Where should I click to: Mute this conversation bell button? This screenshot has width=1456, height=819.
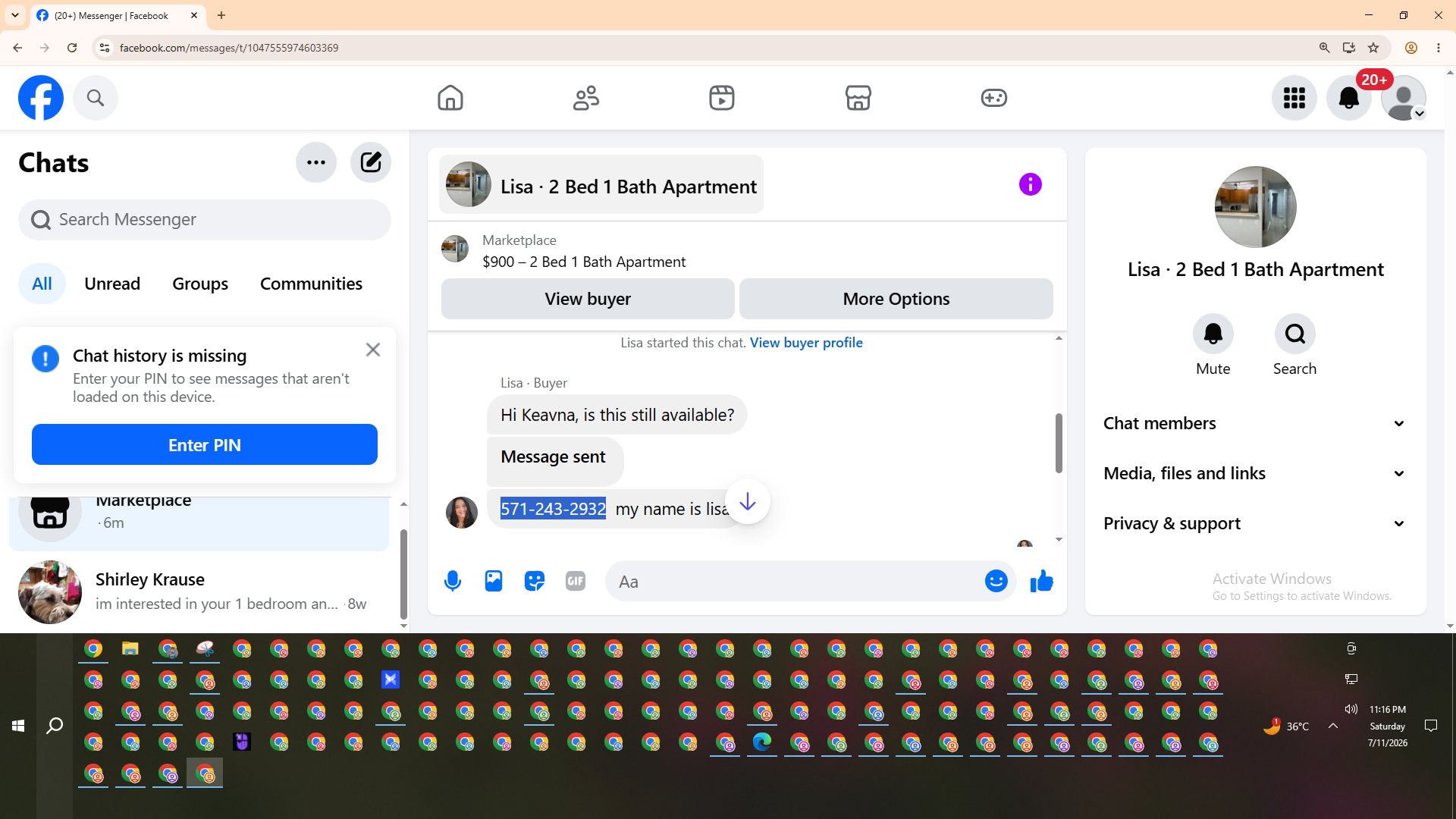click(x=1213, y=334)
